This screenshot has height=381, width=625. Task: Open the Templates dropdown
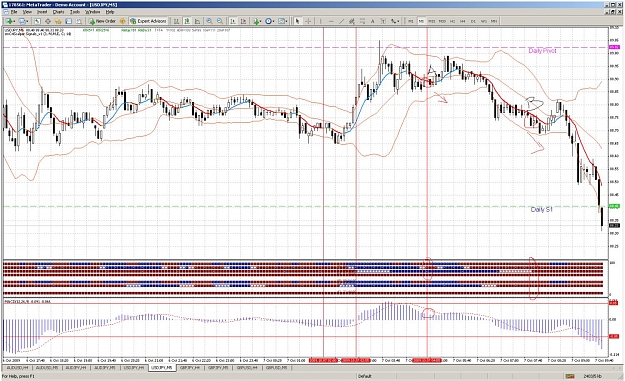283,21
